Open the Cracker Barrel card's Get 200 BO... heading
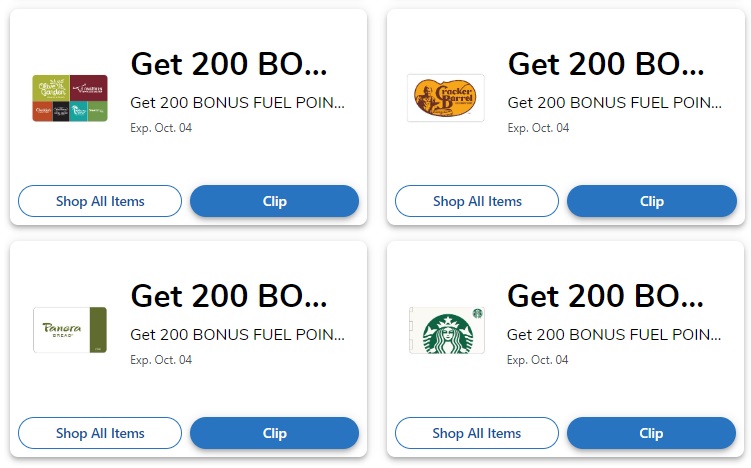The image size is (751, 468). tap(606, 64)
